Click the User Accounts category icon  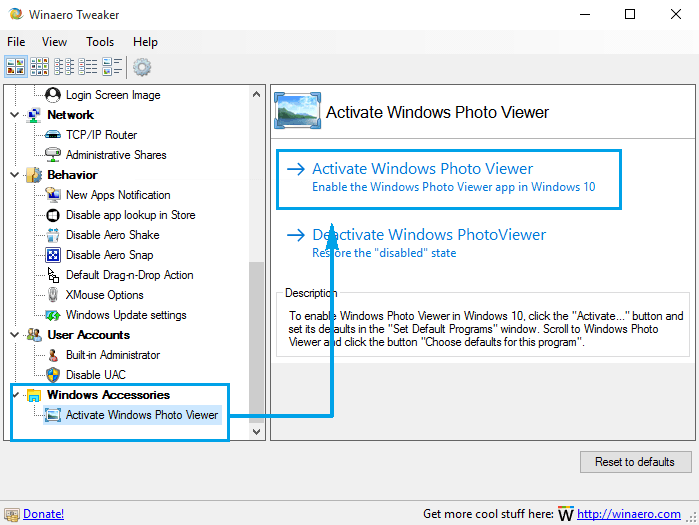[34, 335]
